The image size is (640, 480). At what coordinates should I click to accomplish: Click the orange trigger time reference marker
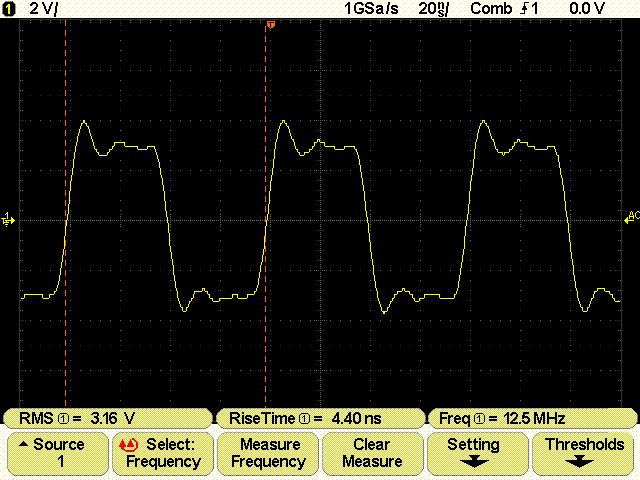(270, 25)
